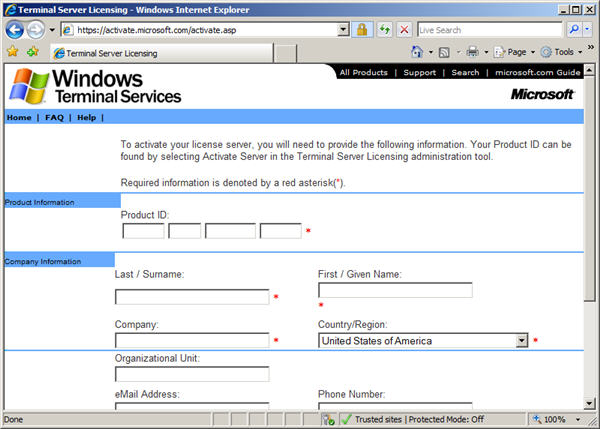Click the third Product ID box
600x429 pixels.
(230, 231)
